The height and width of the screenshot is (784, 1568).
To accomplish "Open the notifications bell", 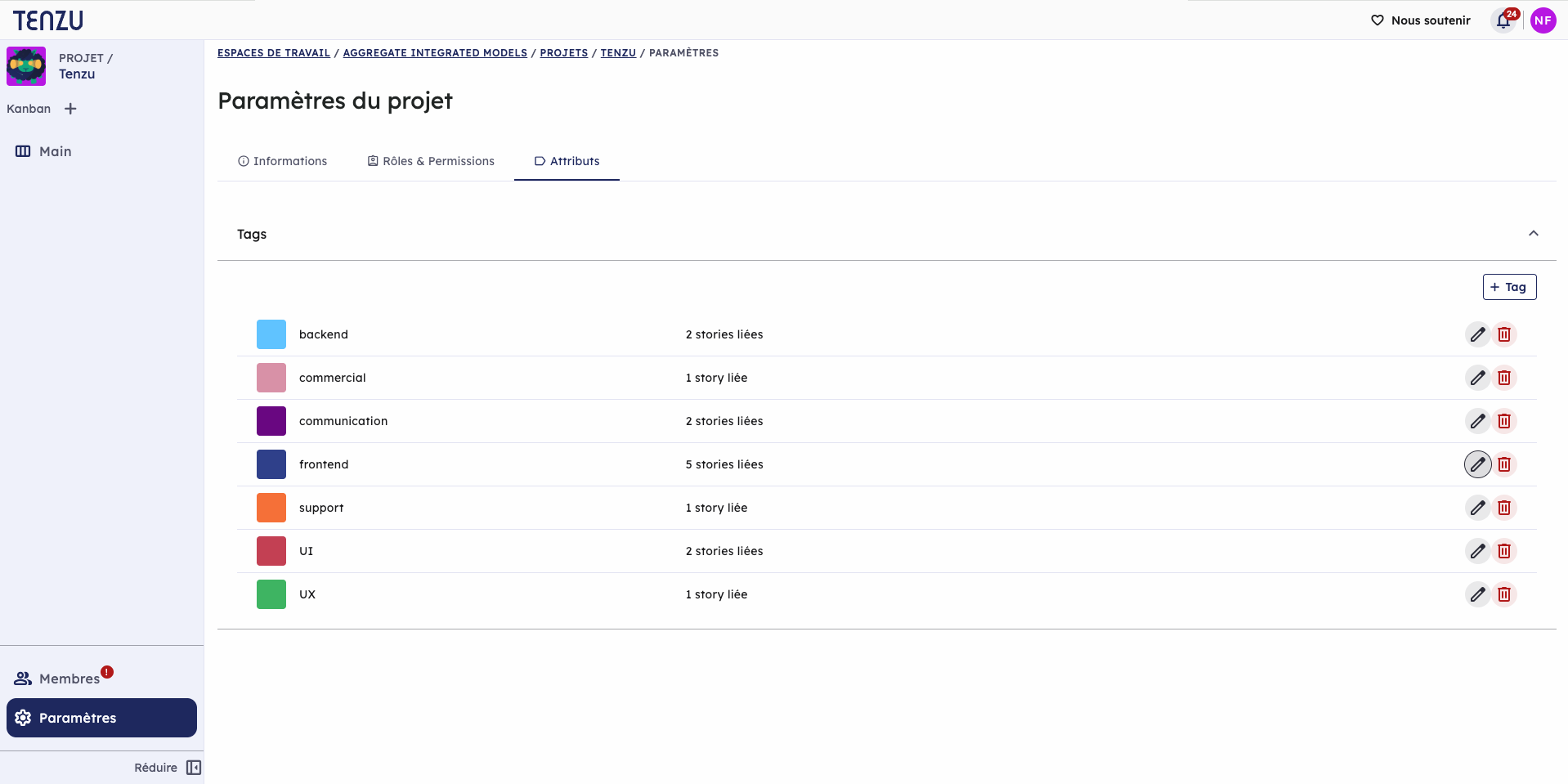I will [x=1503, y=20].
